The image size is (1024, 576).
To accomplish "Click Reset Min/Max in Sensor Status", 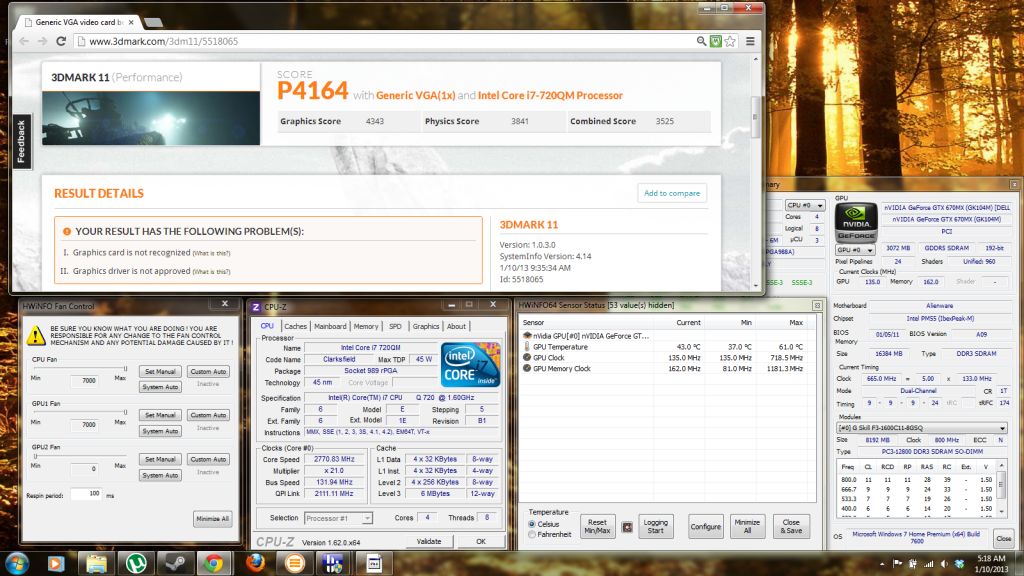I will coord(598,526).
